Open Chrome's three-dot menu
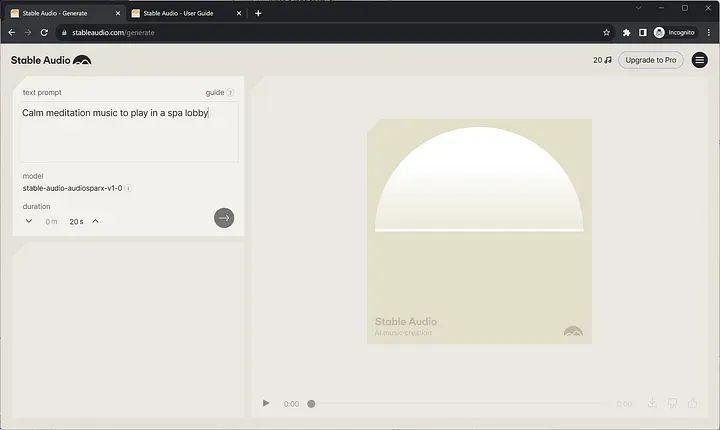The image size is (720, 430). point(708,32)
